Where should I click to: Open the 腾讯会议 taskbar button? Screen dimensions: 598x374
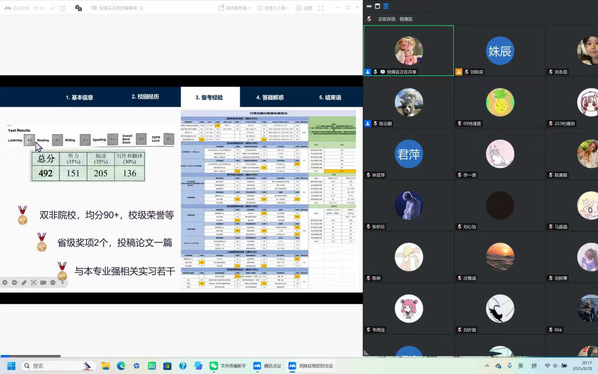267,366
